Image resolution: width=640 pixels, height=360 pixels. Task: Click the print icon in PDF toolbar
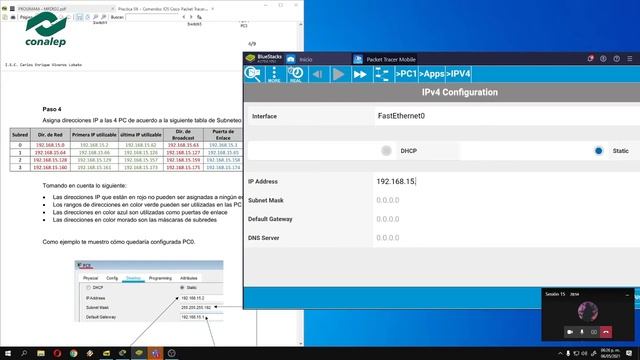click(13, 17)
